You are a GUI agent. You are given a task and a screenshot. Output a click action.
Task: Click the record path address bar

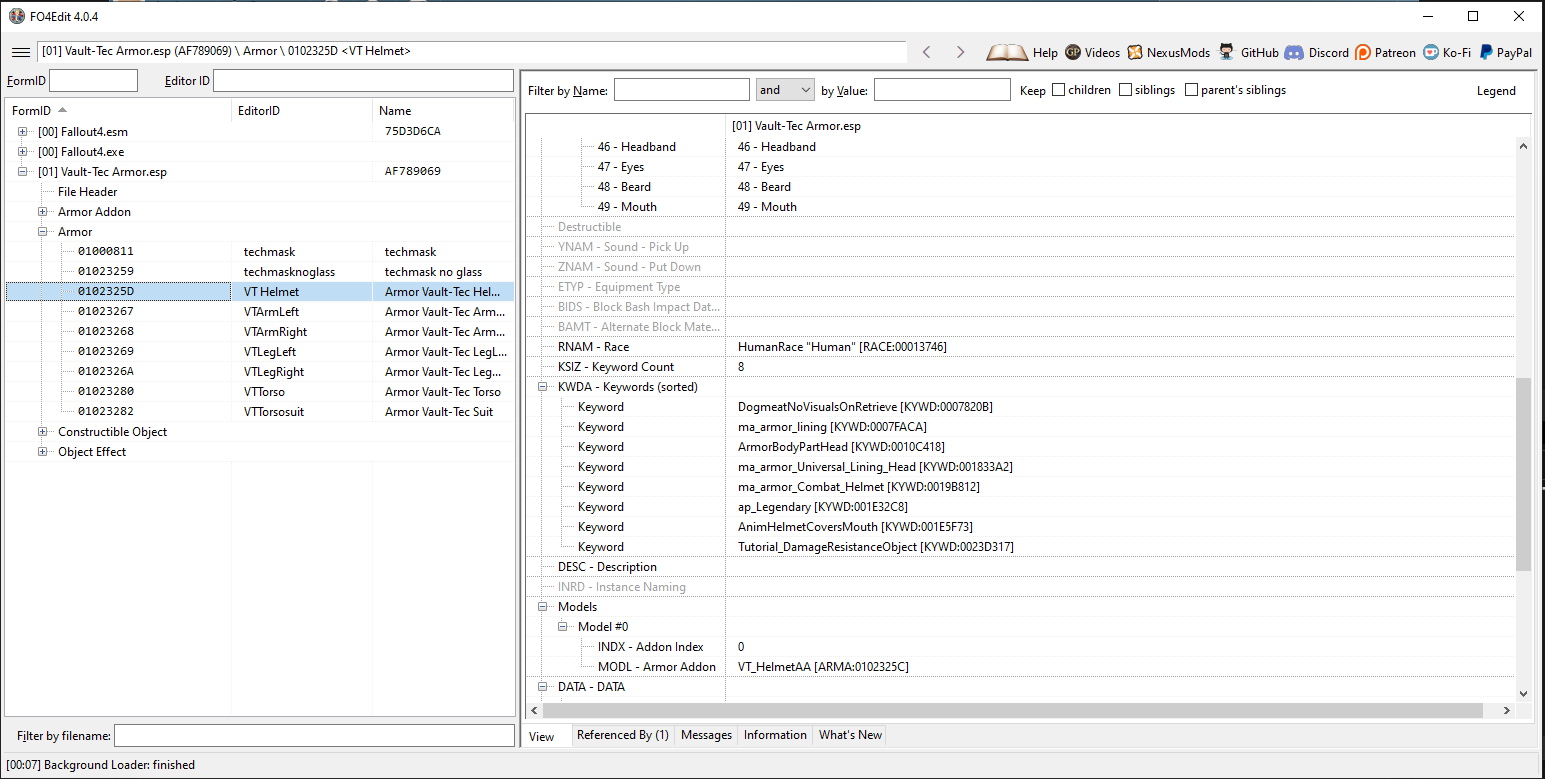tap(472, 51)
